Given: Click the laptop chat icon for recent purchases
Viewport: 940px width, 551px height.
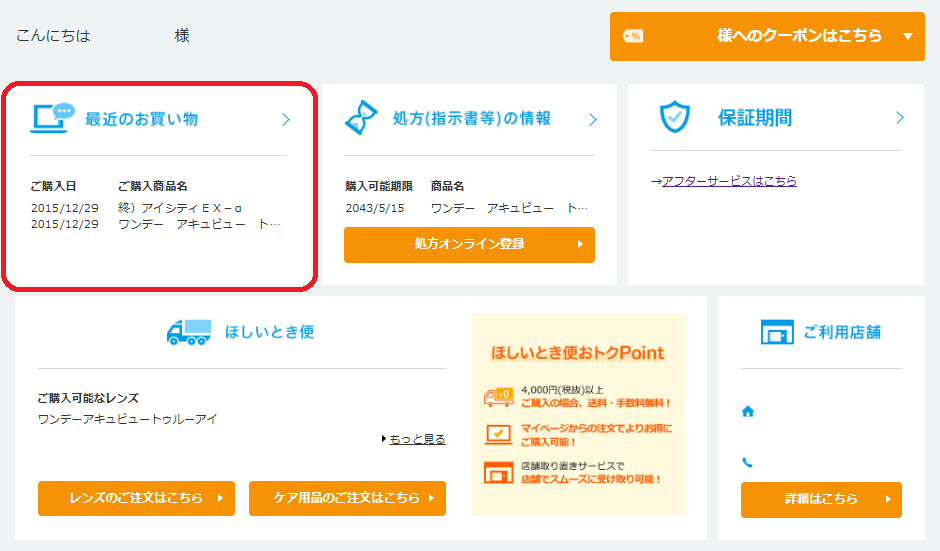Looking at the screenshot, I should [52, 118].
